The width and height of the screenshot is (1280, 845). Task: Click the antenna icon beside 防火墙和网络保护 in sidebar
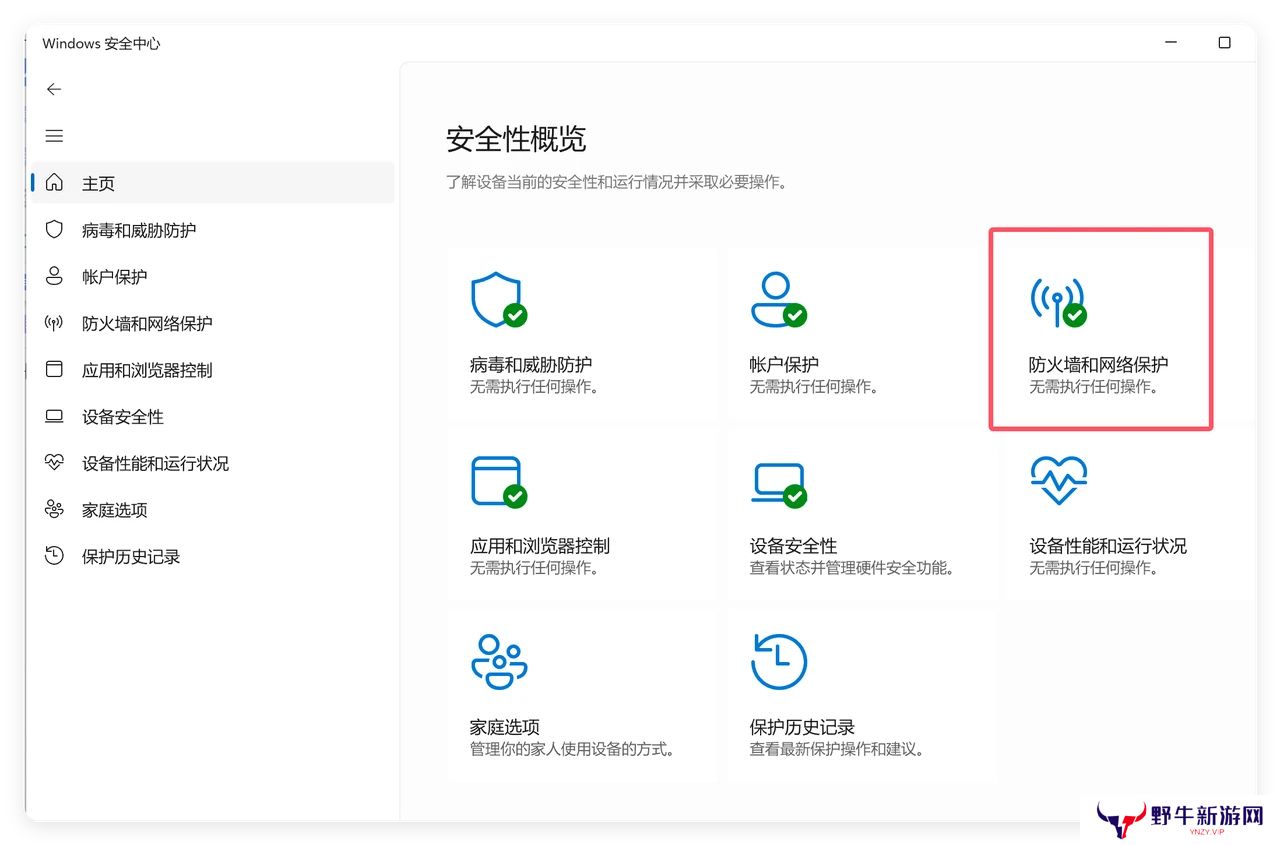[x=54, y=323]
